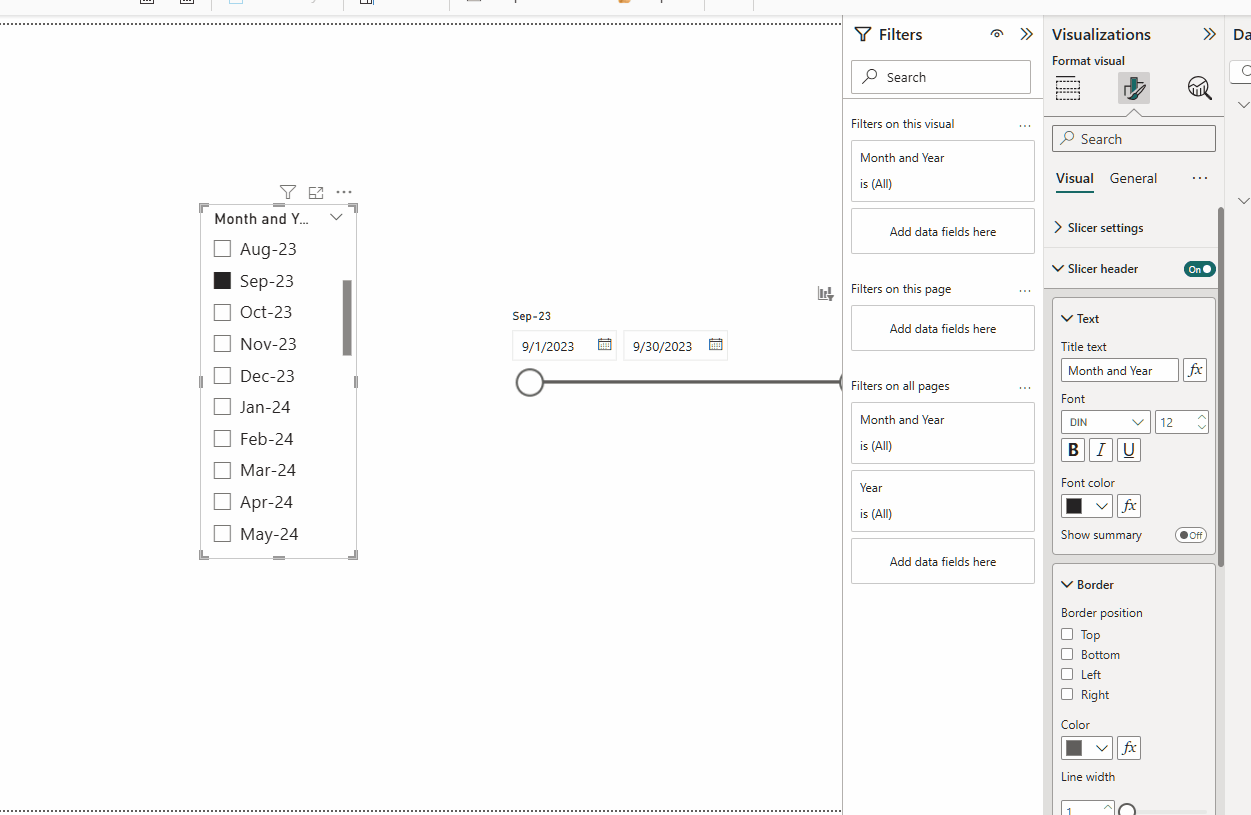Click the Visualizations pane search box
This screenshot has height=815, width=1251.
point(1134,139)
